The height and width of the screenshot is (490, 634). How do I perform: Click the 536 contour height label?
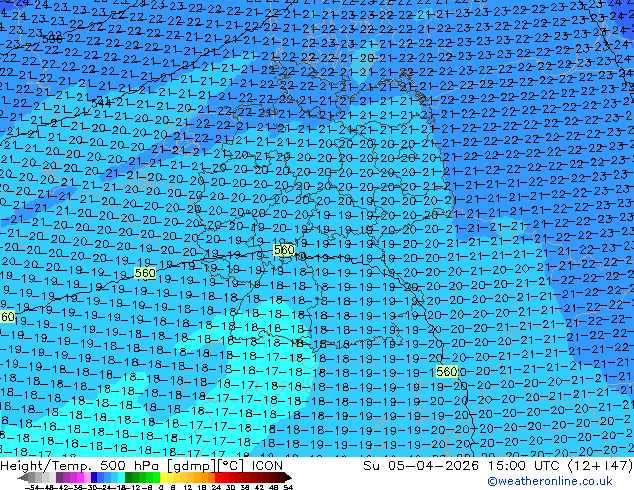53,39
